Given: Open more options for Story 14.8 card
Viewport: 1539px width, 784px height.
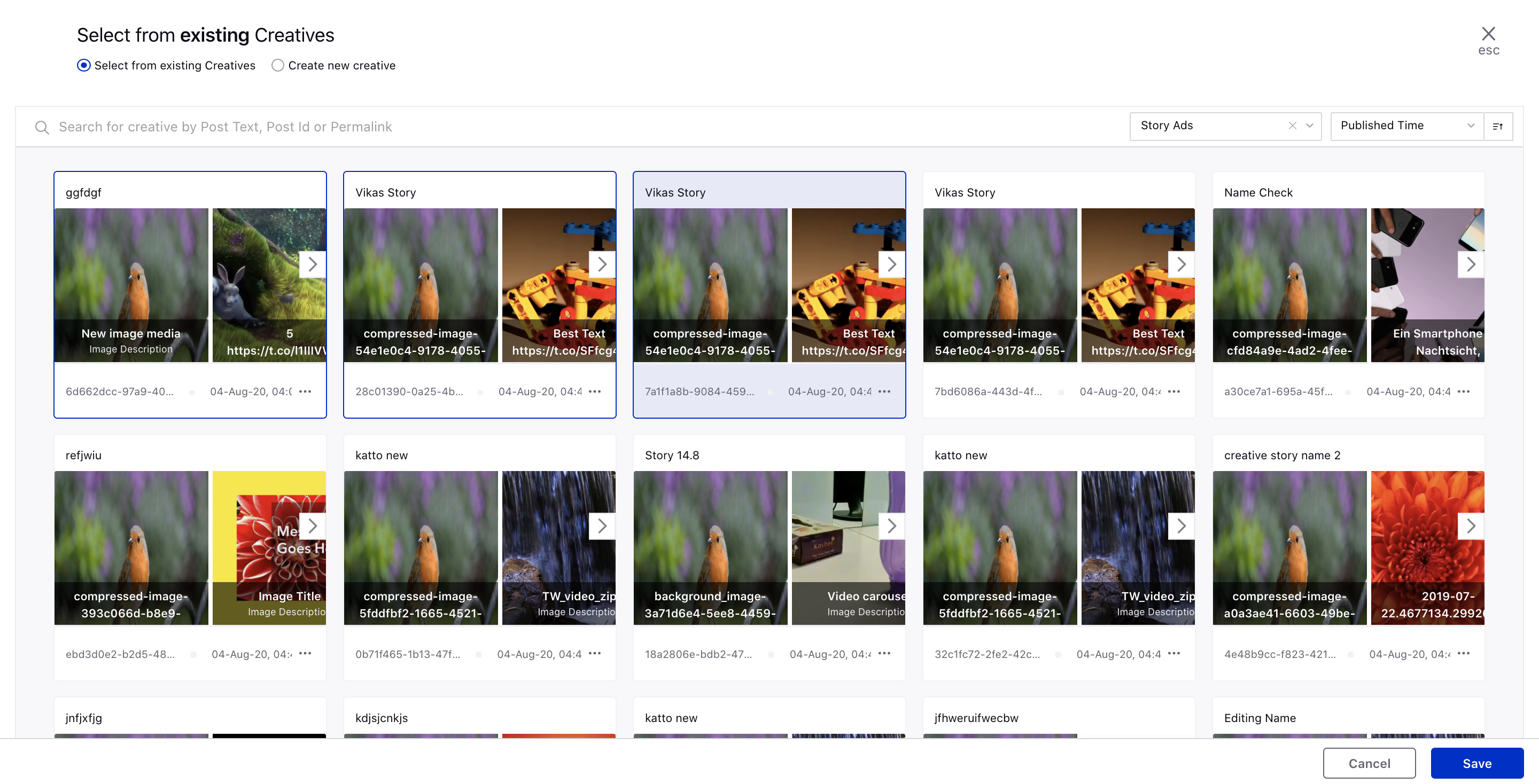Looking at the screenshot, I should tap(885, 654).
